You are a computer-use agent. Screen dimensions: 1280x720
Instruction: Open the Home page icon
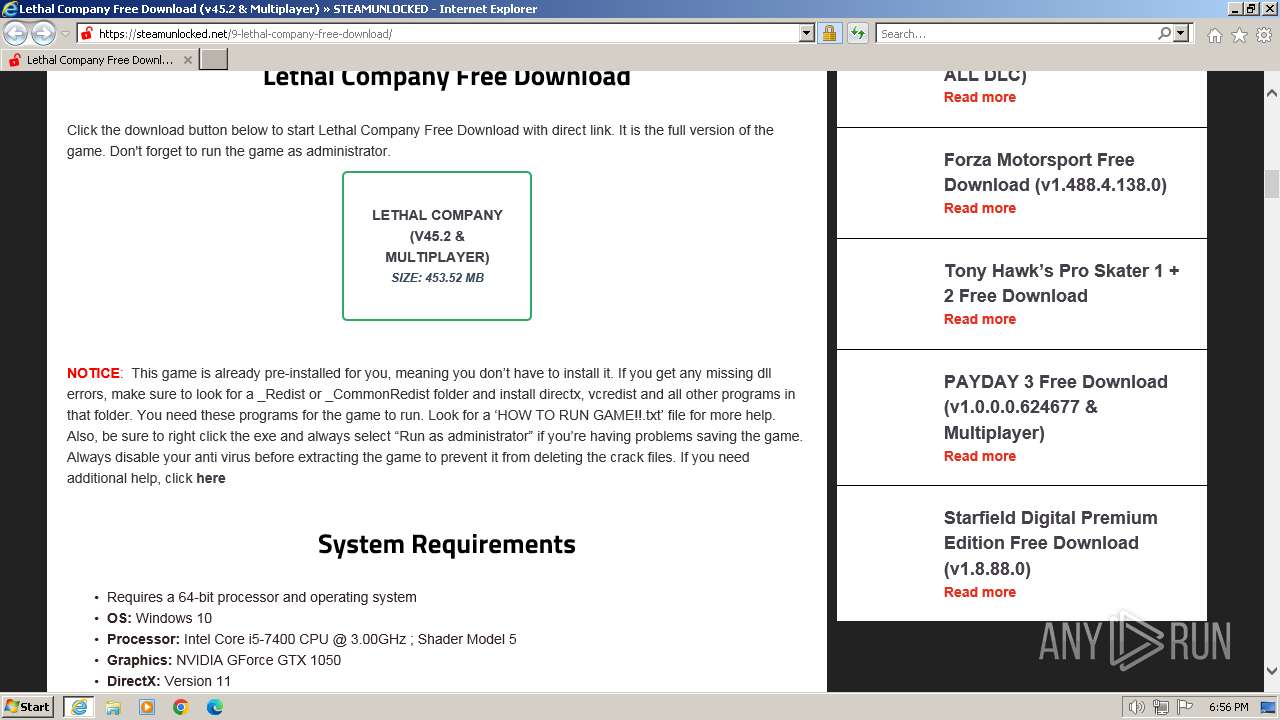coord(1214,35)
